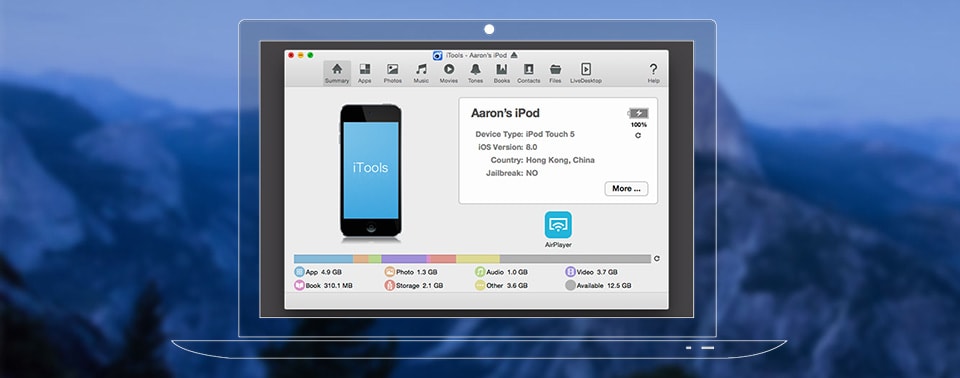
Task: Click the Audio storage legend icon
Action: [480, 271]
